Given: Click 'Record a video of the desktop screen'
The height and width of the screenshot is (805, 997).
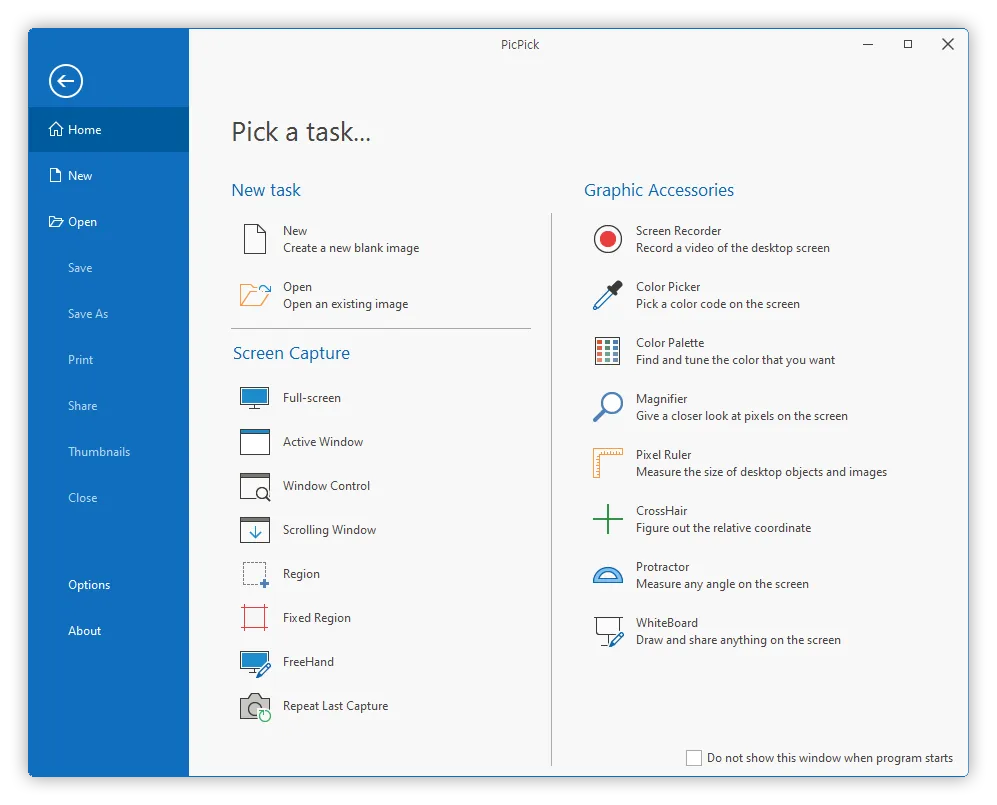Looking at the screenshot, I should point(732,248).
